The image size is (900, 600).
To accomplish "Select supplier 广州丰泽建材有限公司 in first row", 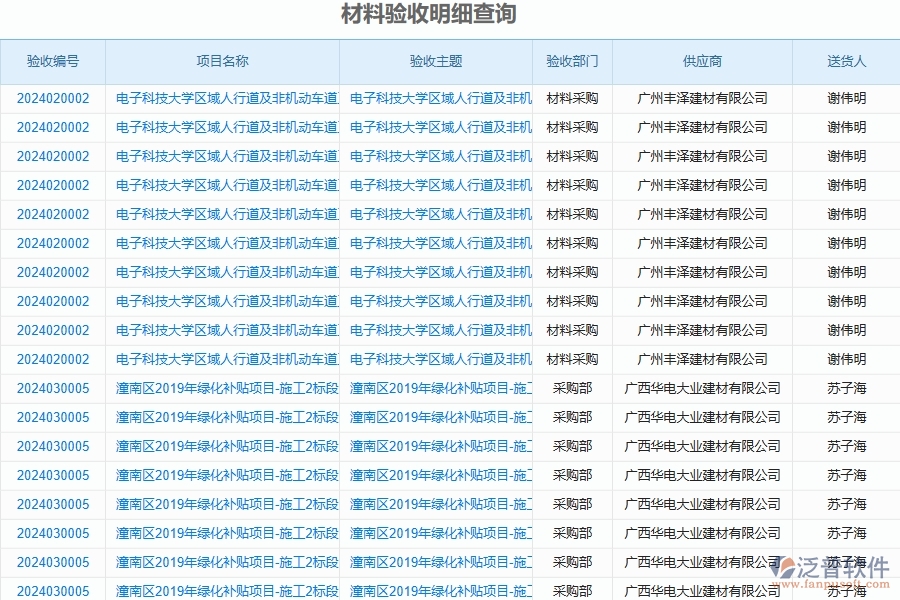I will click(703, 98).
